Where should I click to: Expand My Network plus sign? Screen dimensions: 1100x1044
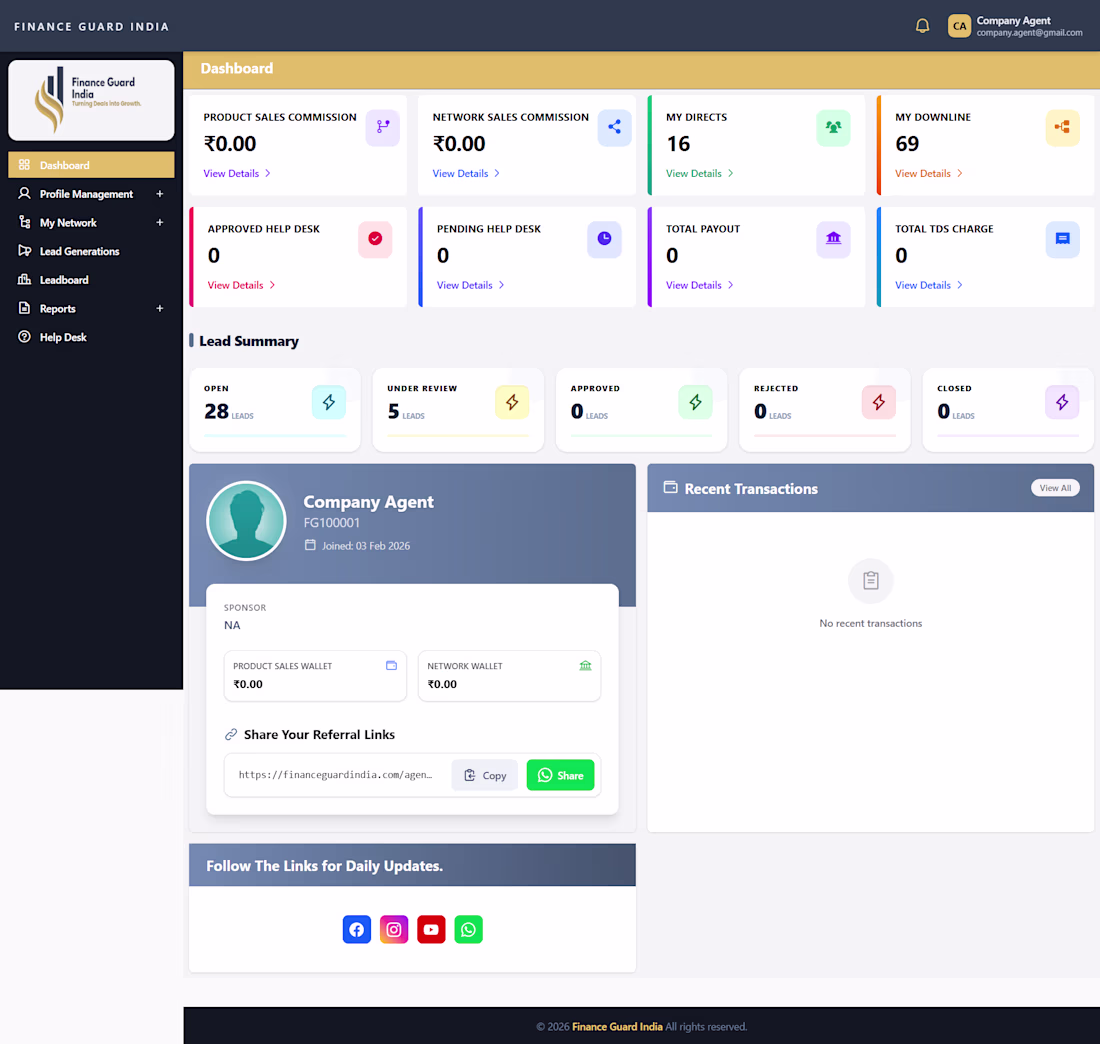(160, 222)
